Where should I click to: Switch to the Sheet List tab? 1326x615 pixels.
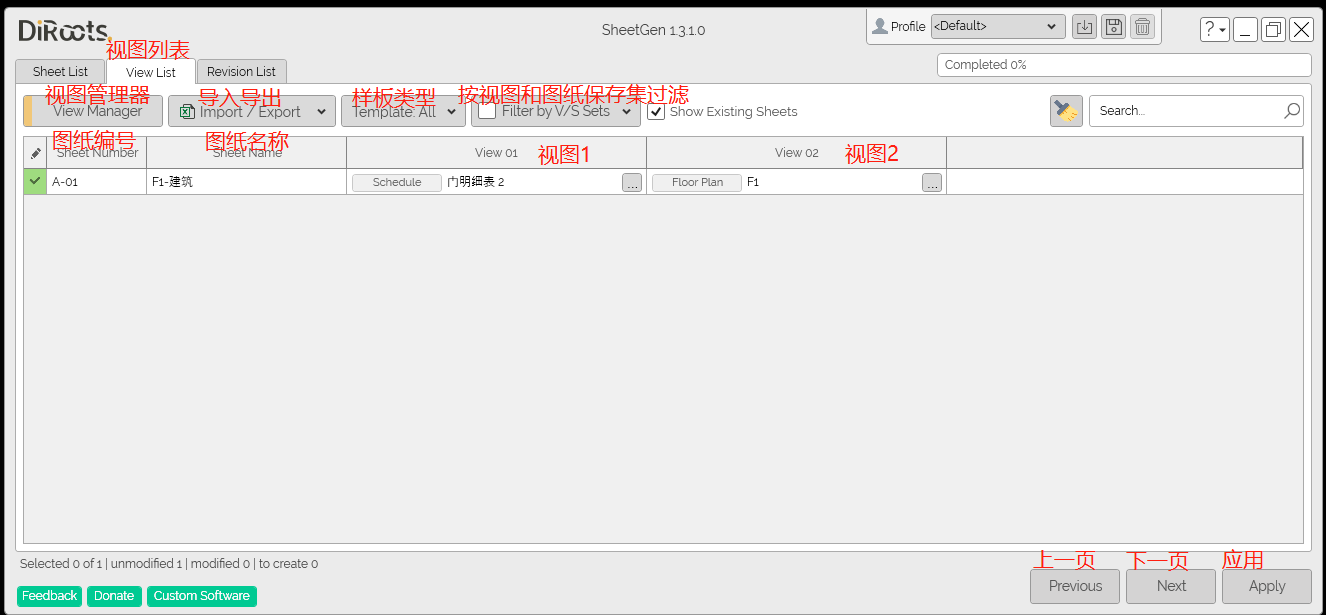coord(60,72)
